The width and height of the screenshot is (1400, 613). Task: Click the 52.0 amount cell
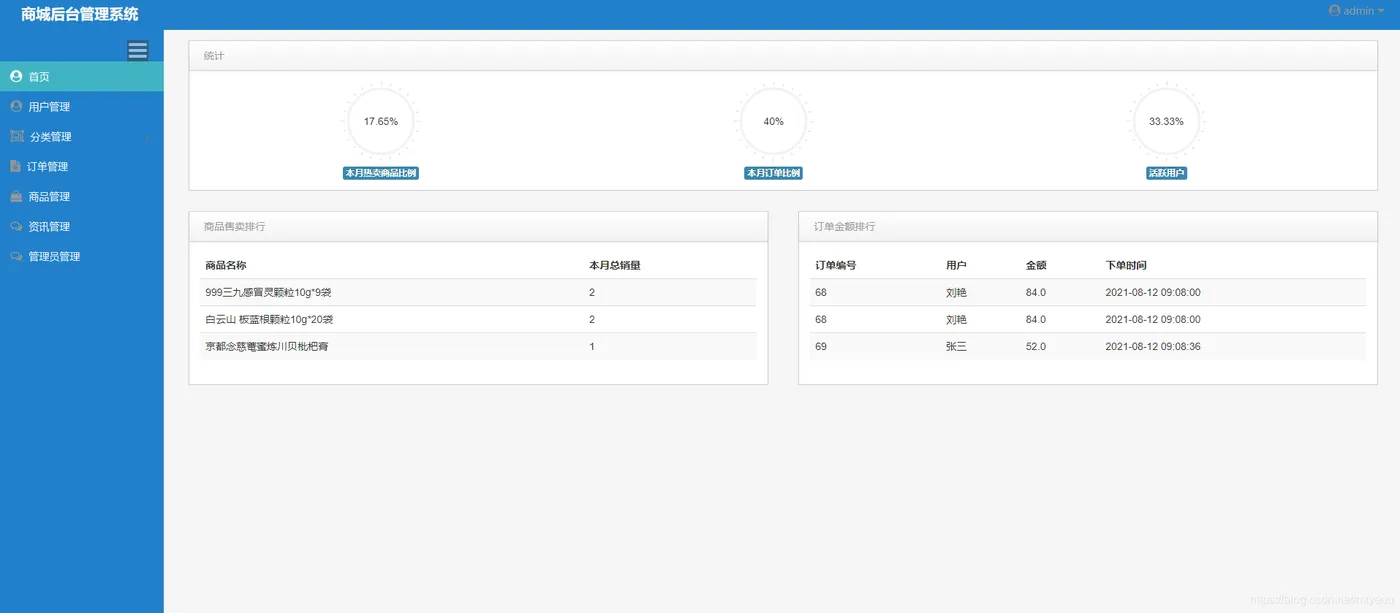click(1036, 346)
